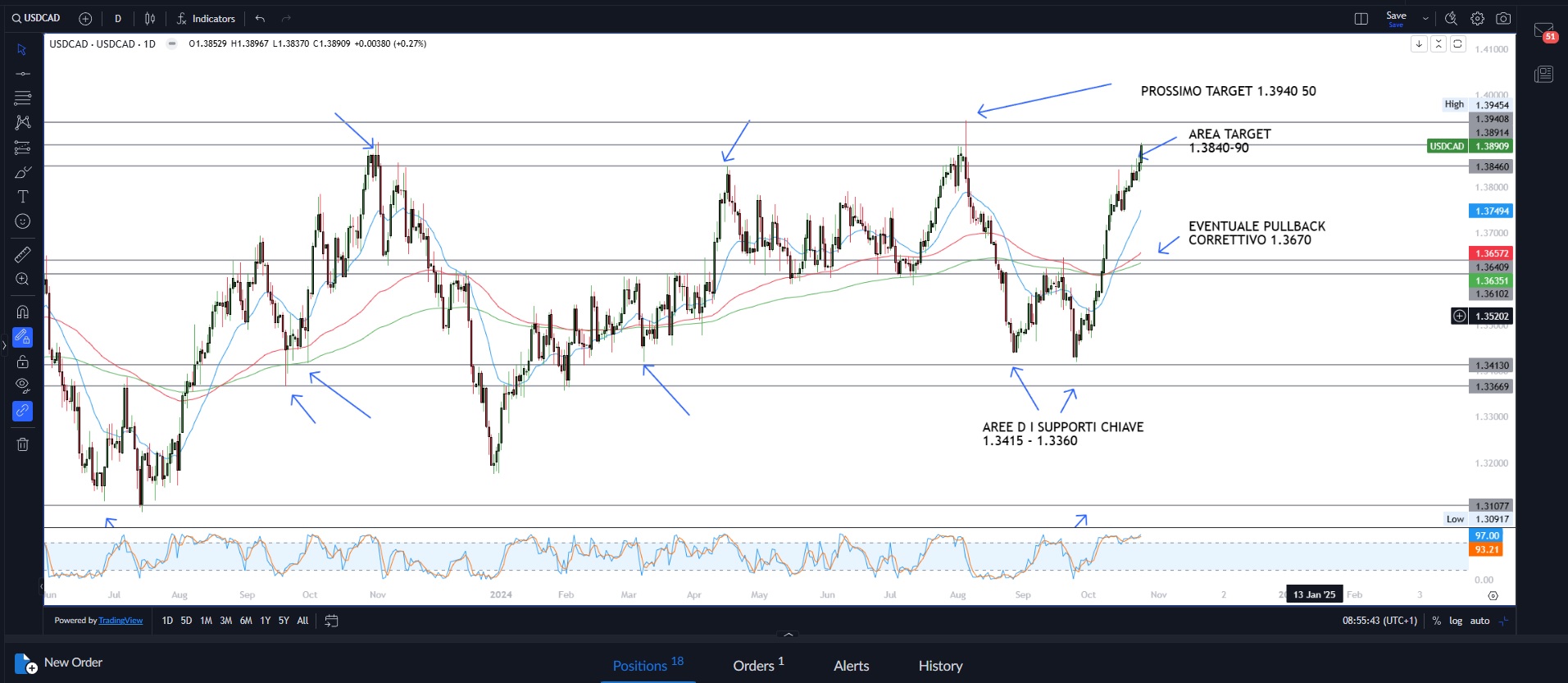Expand the bottom panel with the chevron
The image size is (1568, 683).
tap(789, 635)
